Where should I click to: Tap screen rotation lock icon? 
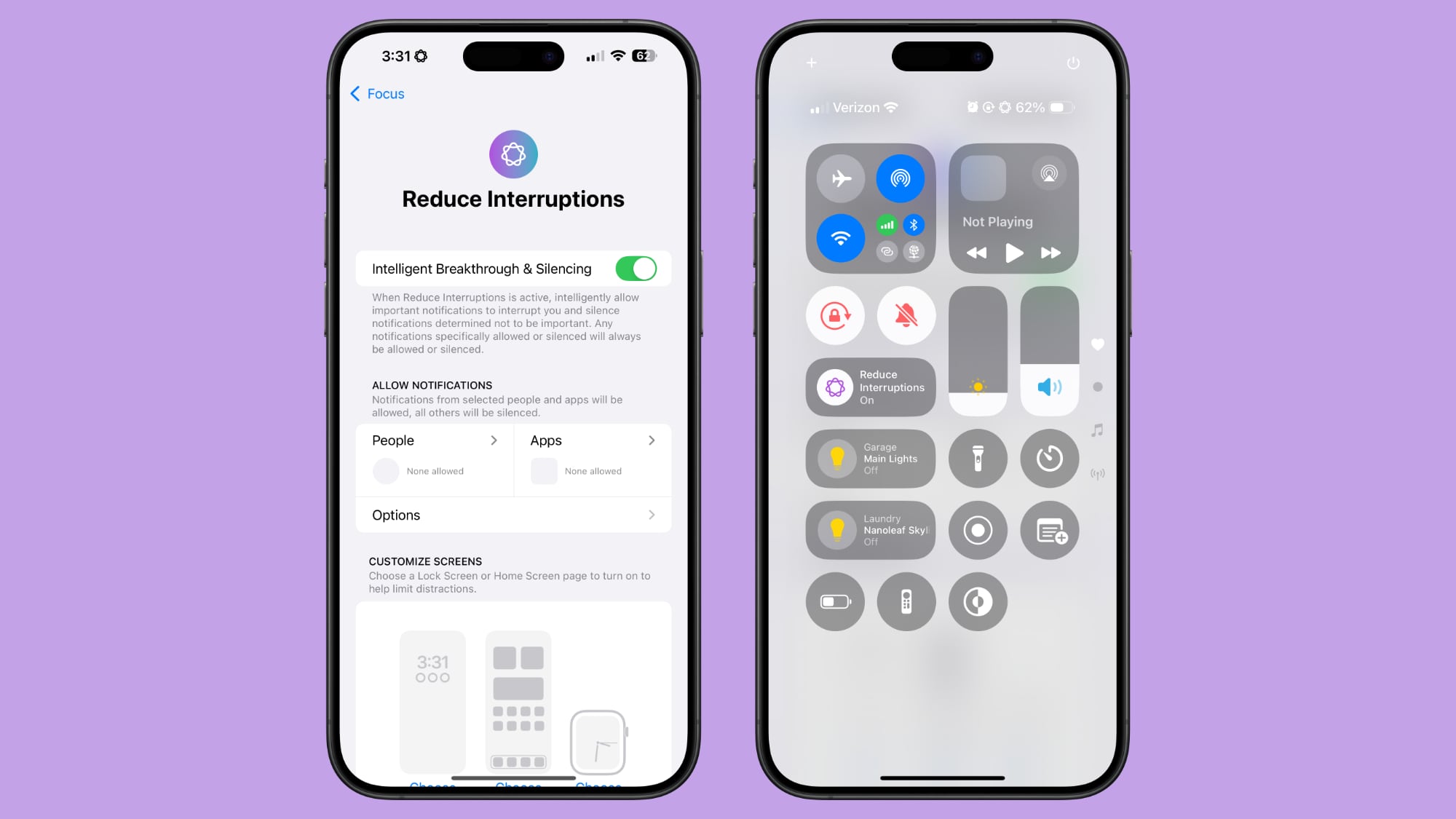(835, 315)
